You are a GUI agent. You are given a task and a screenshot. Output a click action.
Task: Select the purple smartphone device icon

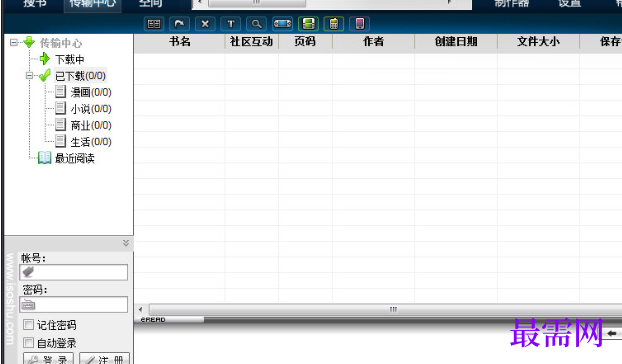(x=360, y=24)
